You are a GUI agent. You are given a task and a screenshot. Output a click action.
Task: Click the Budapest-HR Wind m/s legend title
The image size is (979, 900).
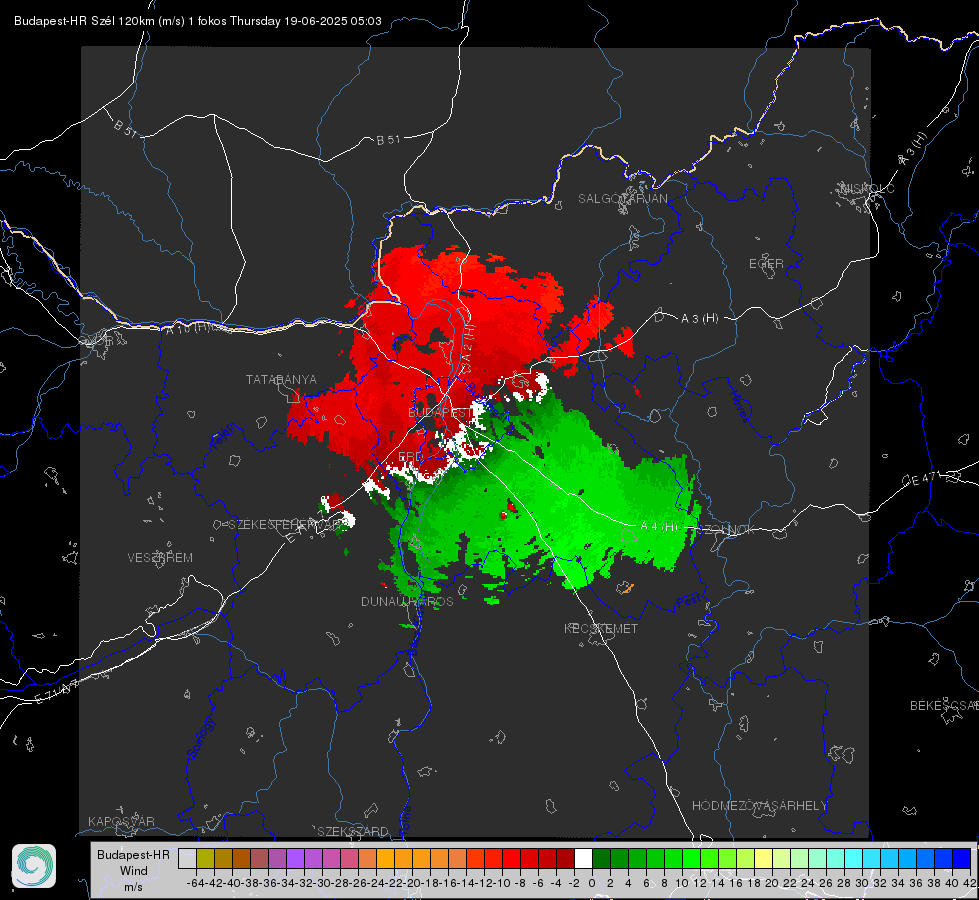(133, 871)
